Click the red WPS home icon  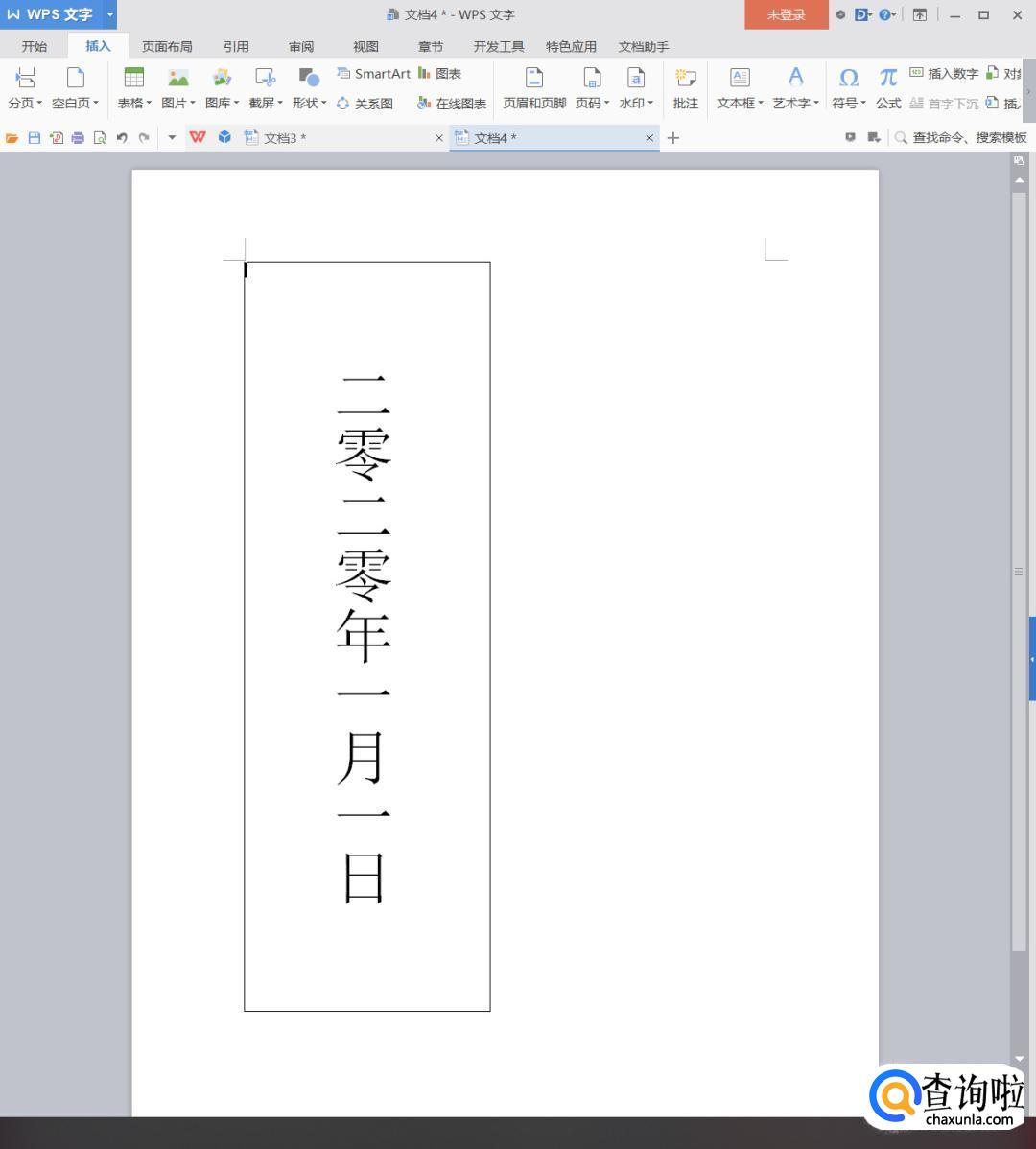pos(197,137)
